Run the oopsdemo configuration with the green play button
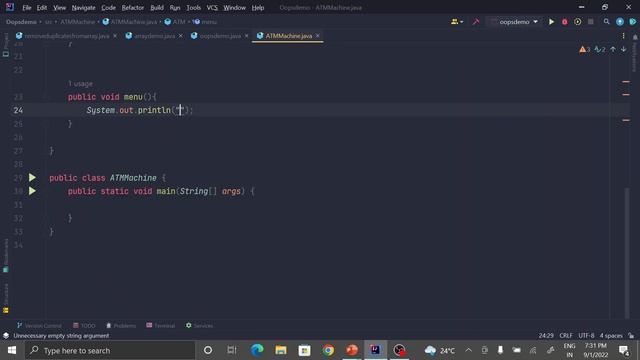Image resolution: width=640 pixels, height=360 pixels. click(x=551, y=22)
